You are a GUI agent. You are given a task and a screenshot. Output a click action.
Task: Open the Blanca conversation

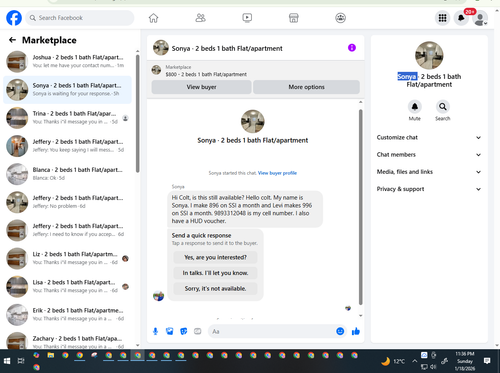[67, 174]
